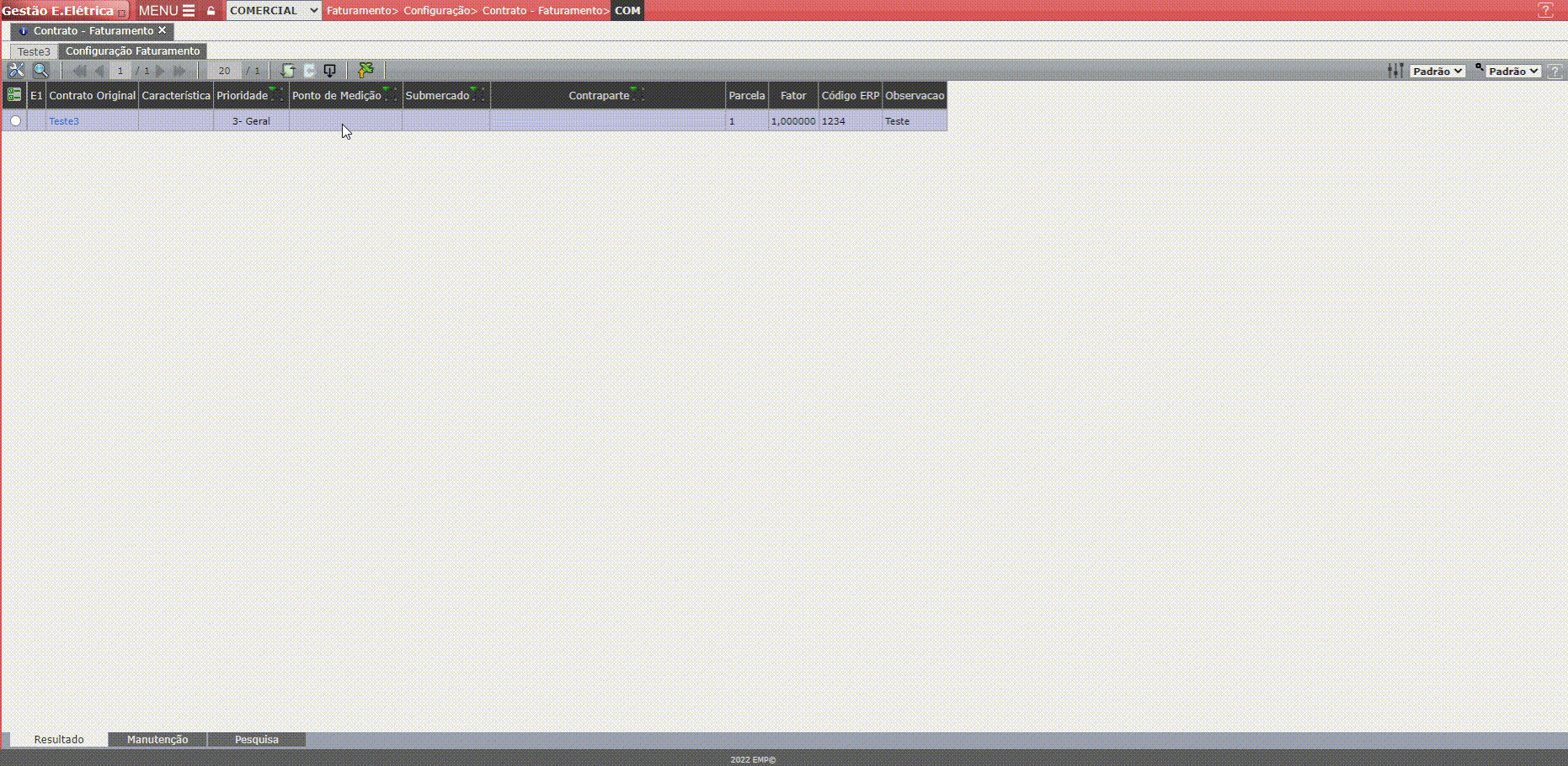Screen dimensions: 1568x766
Task: Click the wrench and screwdriver tools icon
Action: point(16,71)
